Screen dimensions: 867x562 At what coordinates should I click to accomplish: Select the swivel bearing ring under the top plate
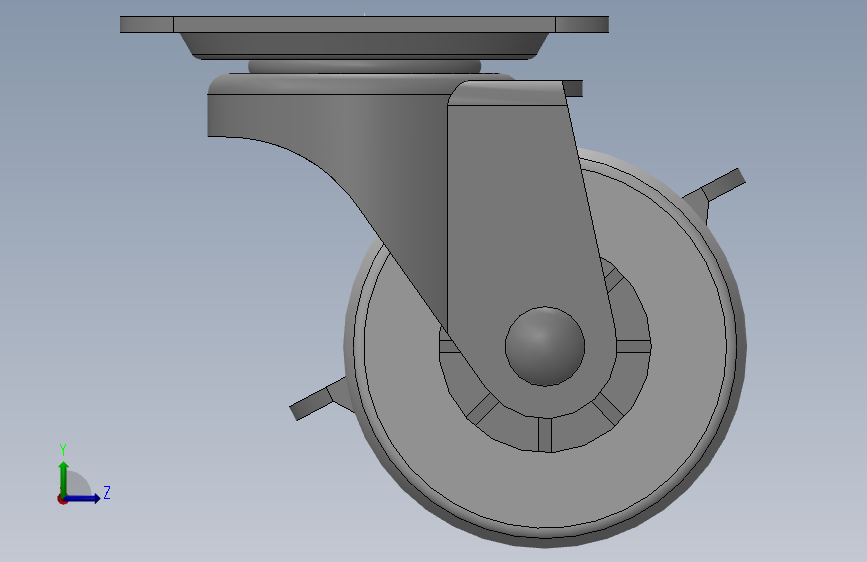[x=364, y=66]
